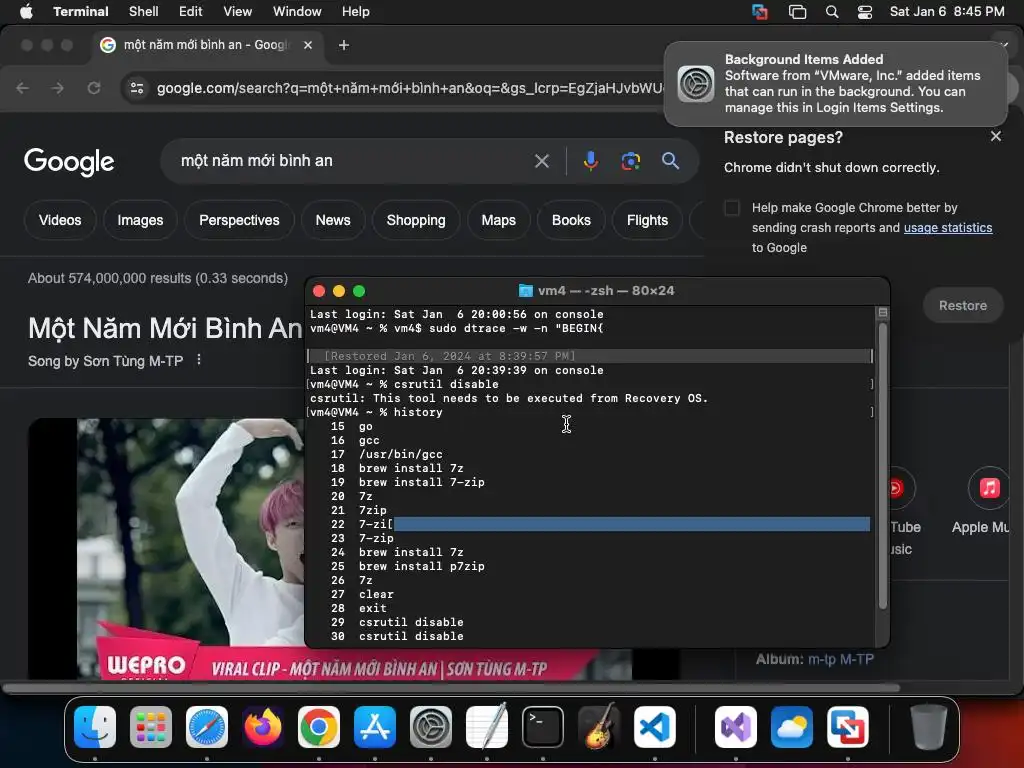This screenshot has height=768, width=1024.
Task: Focus the Google search box
Action: [x=353, y=161]
